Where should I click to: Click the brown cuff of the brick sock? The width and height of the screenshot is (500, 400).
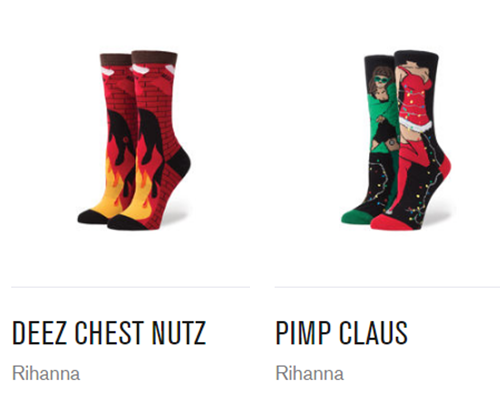pyautogui.click(x=154, y=58)
